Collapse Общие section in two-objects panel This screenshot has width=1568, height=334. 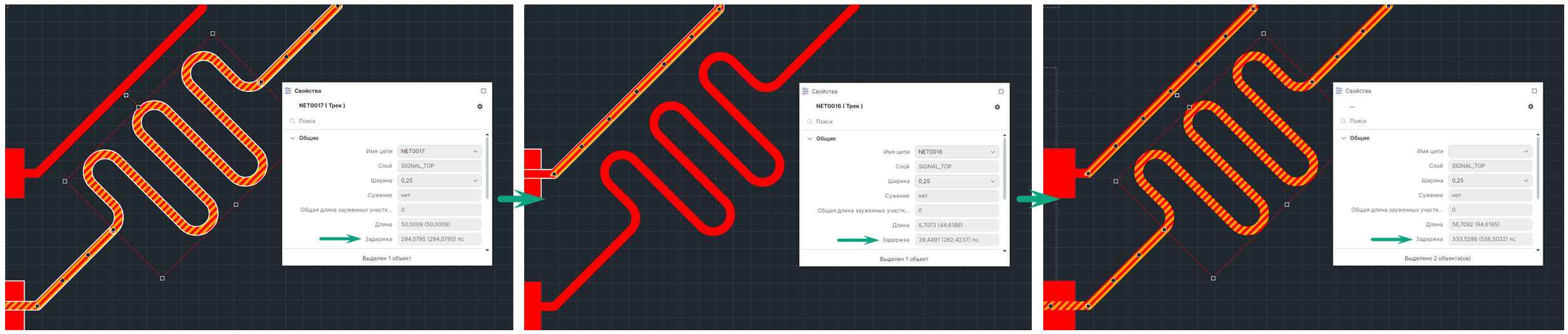[1343, 138]
